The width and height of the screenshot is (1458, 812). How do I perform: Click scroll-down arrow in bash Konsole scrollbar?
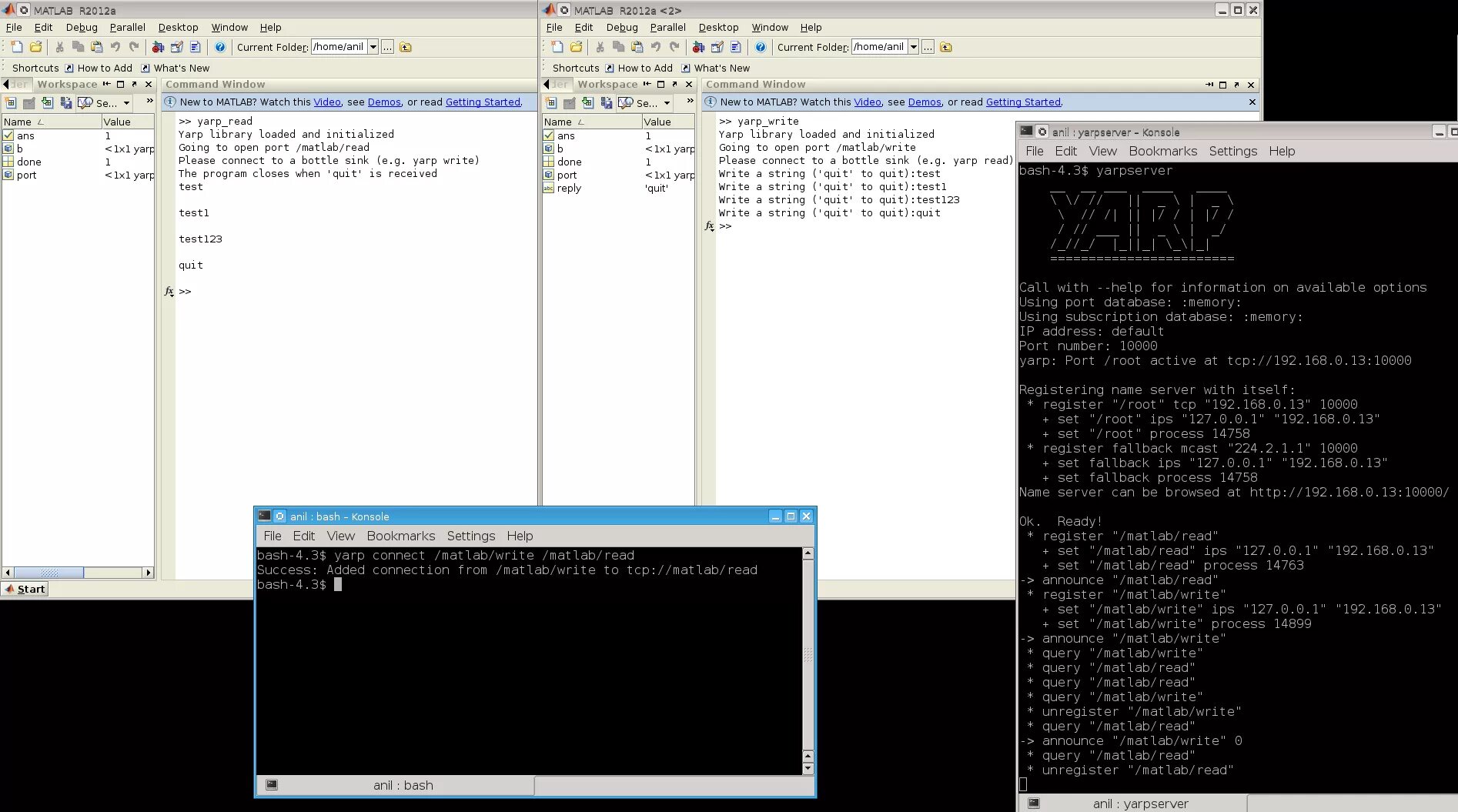pos(808,768)
